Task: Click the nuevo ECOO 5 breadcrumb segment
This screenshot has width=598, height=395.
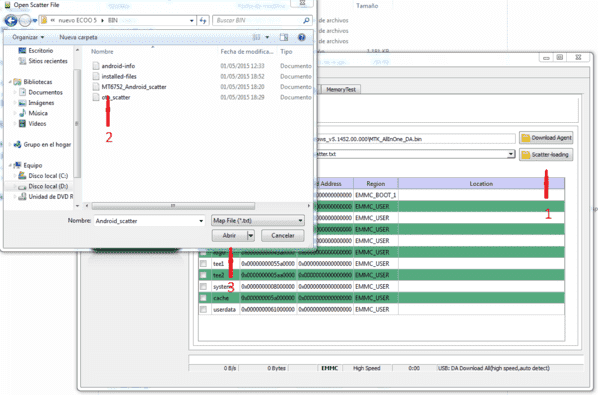Action: [77, 21]
